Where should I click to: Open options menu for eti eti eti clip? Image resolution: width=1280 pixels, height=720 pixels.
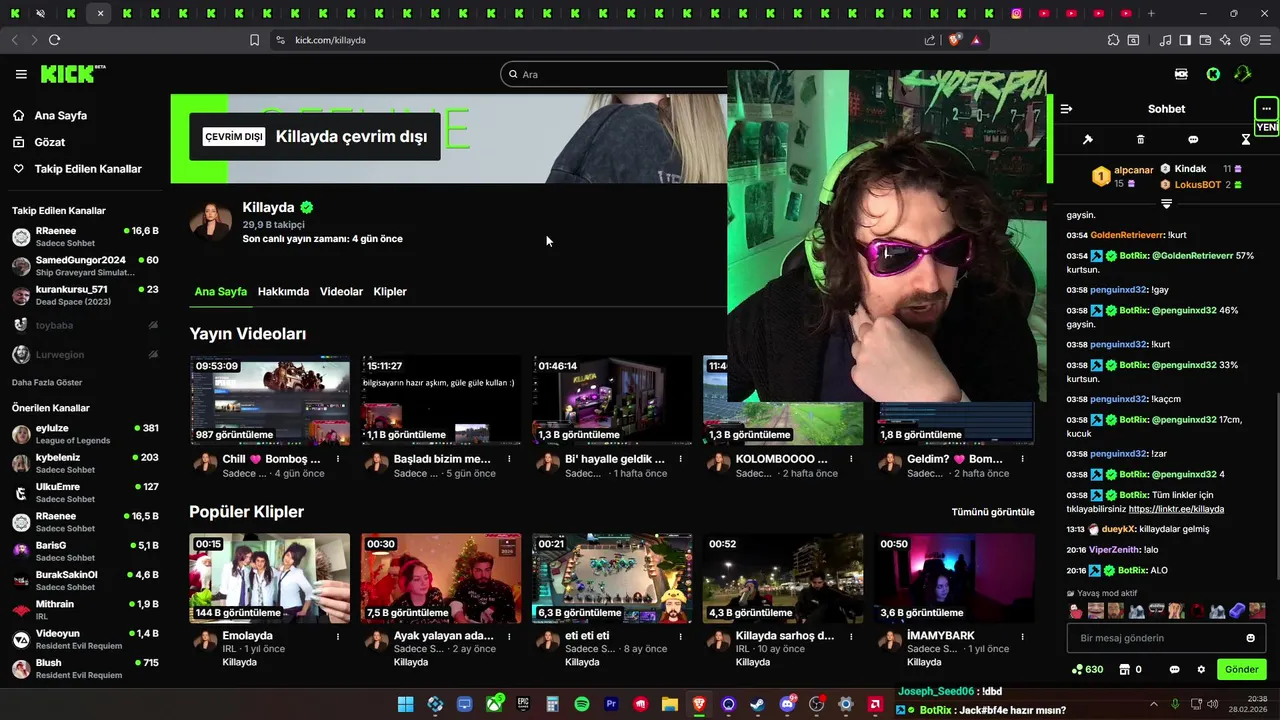click(680, 636)
